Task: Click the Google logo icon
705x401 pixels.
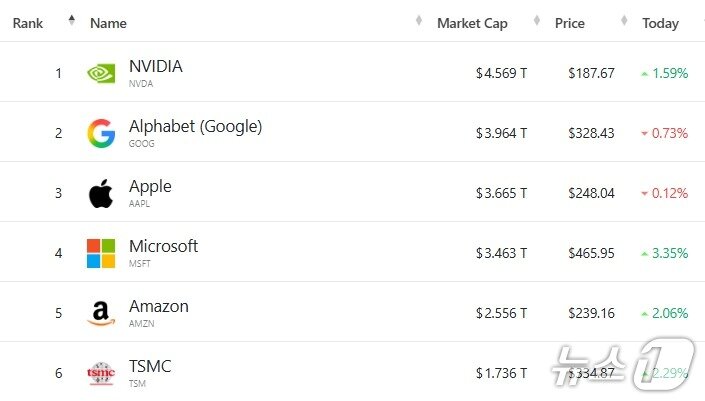Action: point(101,133)
